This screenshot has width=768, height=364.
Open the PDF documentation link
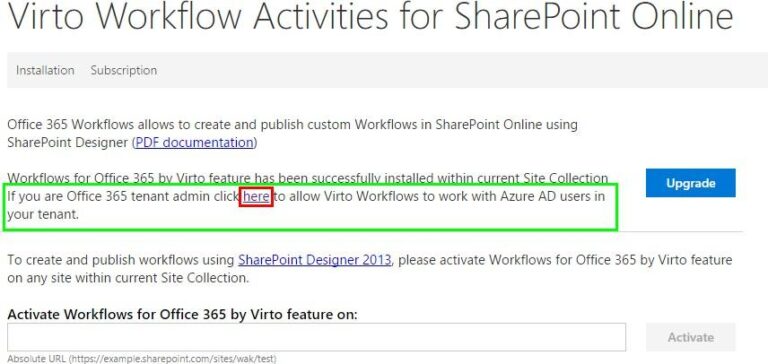click(x=194, y=143)
